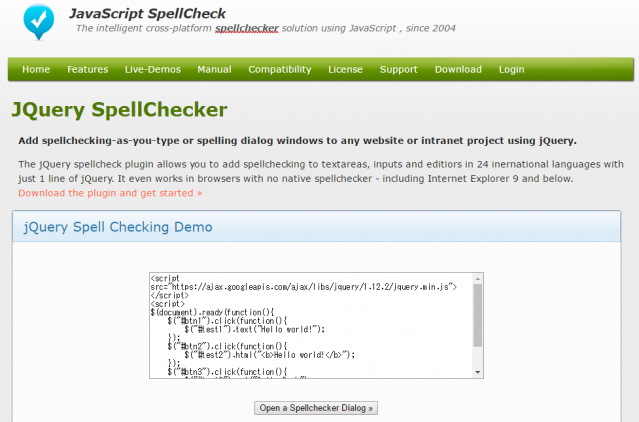Click the 'JQuery SpellChecker' heading
This screenshot has height=422, width=639.
(x=119, y=110)
